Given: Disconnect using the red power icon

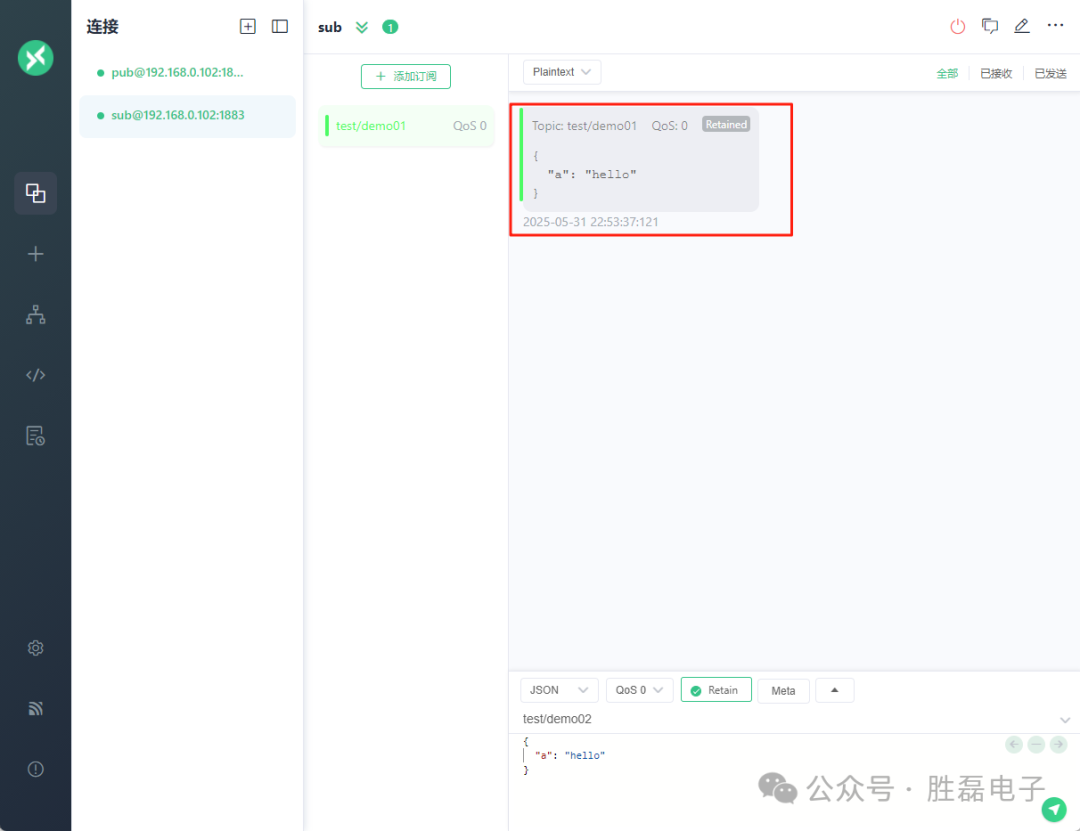Looking at the screenshot, I should point(957,26).
